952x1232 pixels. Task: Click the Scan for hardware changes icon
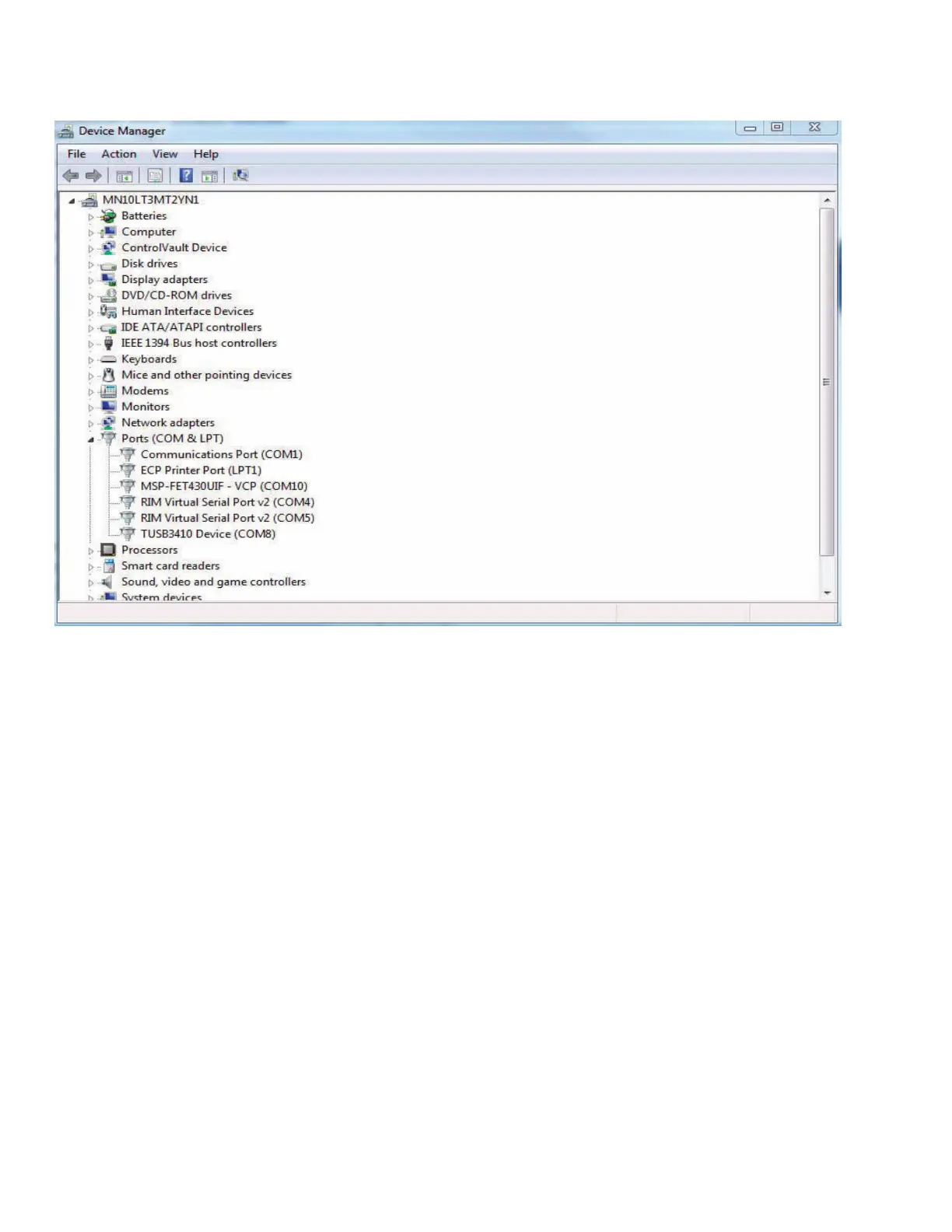[x=240, y=176]
